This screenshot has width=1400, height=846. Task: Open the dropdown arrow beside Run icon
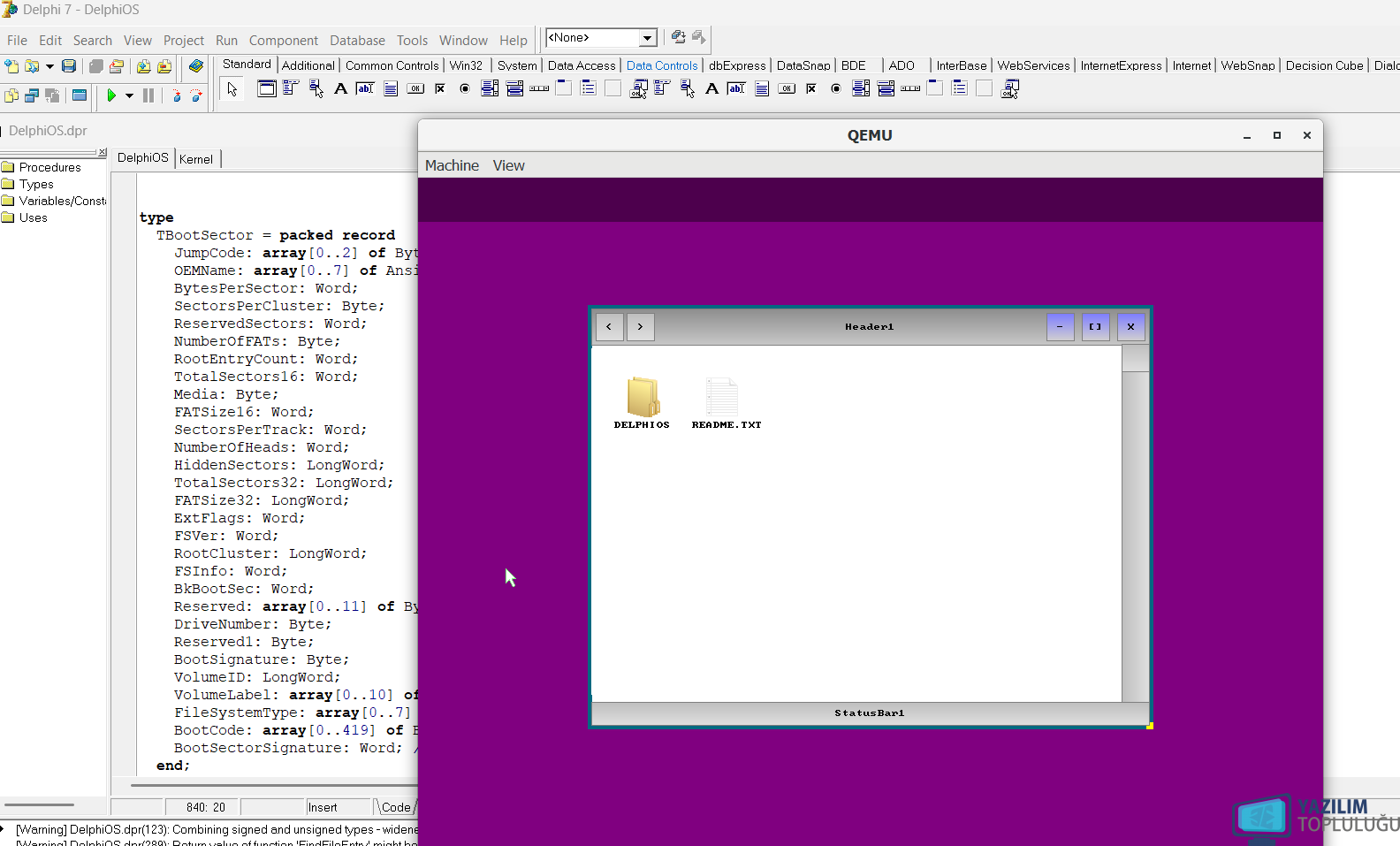[129, 95]
